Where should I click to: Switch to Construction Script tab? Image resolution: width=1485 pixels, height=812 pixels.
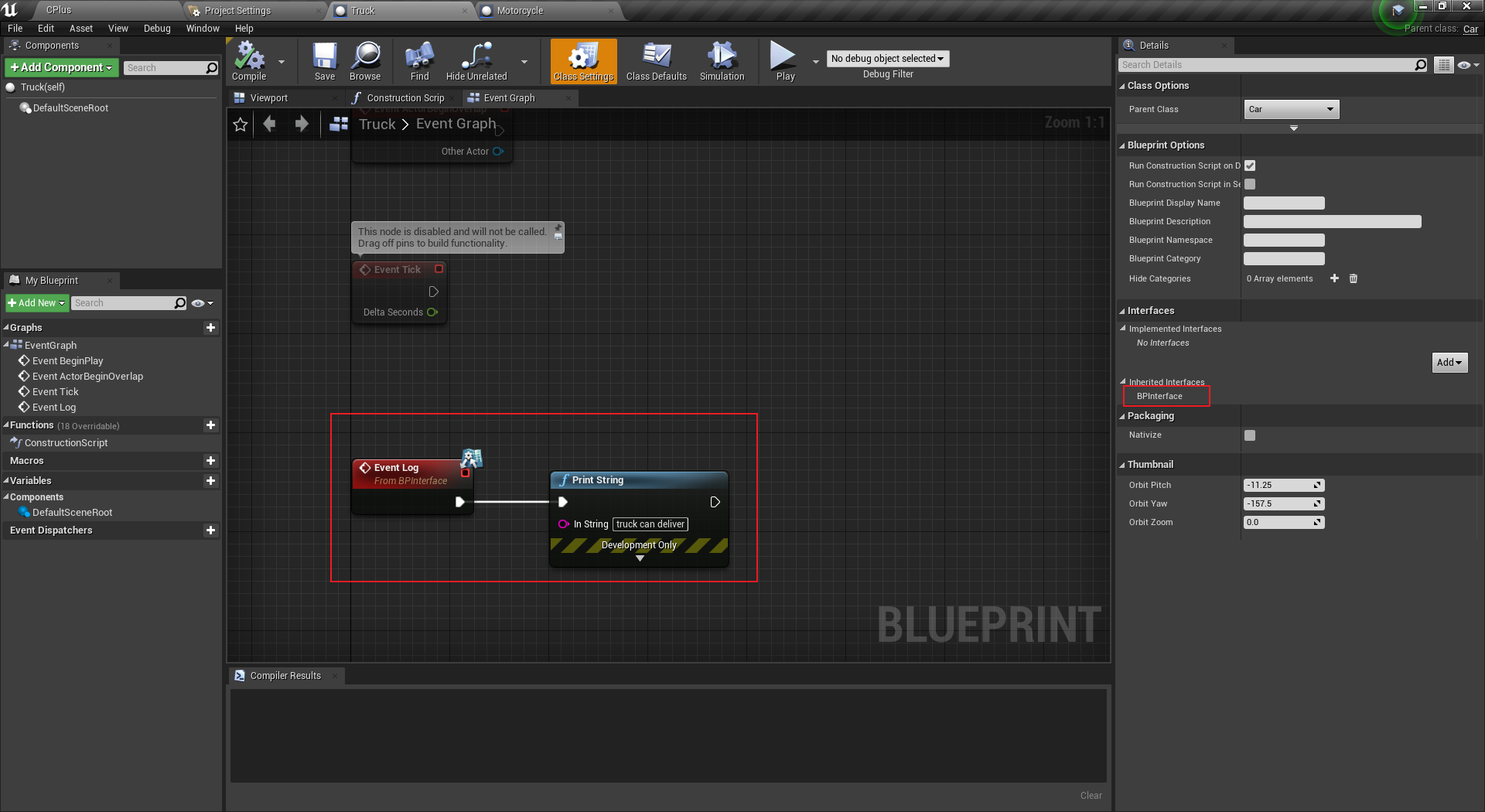tap(405, 98)
